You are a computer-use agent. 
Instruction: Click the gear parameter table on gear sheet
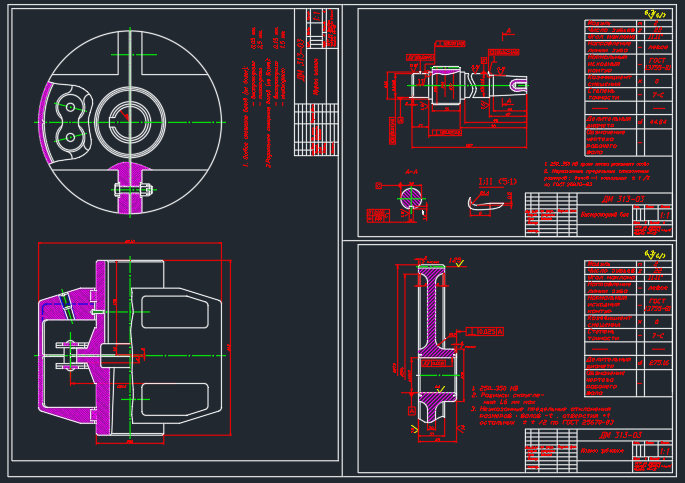point(627,327)
